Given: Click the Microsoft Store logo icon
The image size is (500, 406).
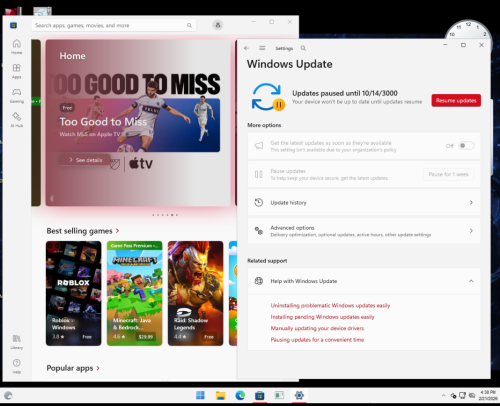Looking at the screenshot, I should 13,25.
